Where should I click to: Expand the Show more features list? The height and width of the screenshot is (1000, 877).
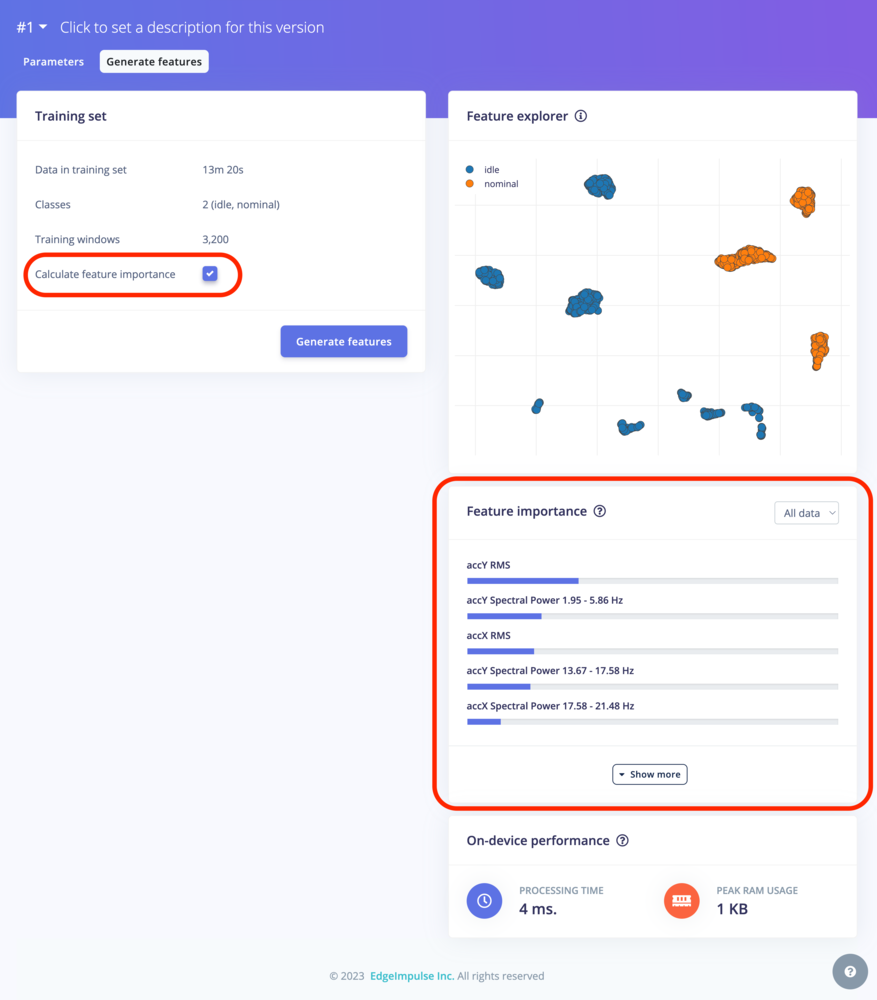[x=649, y=774]
